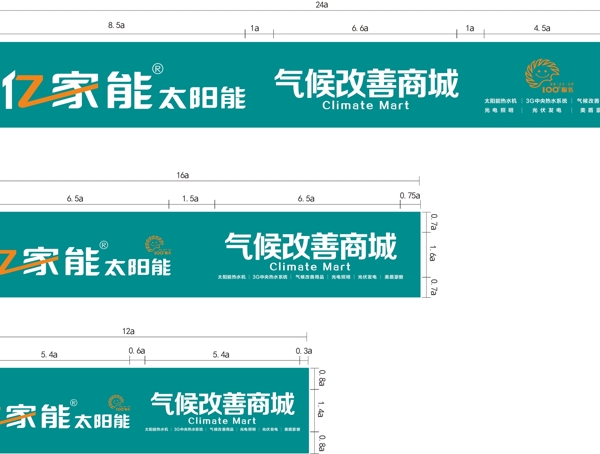Select 太阳能 text in the top banner
Image resolution: width=600 pixels, height=454 pixels.
click(202, 98)
